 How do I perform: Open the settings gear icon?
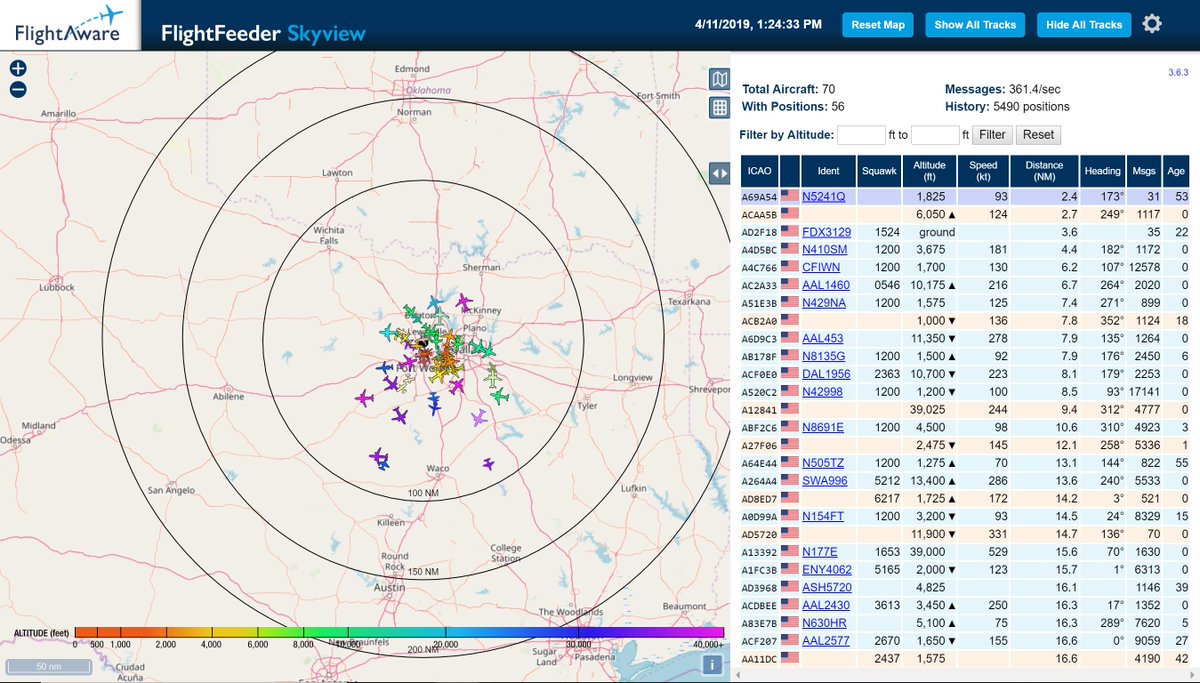point(1152,24)
